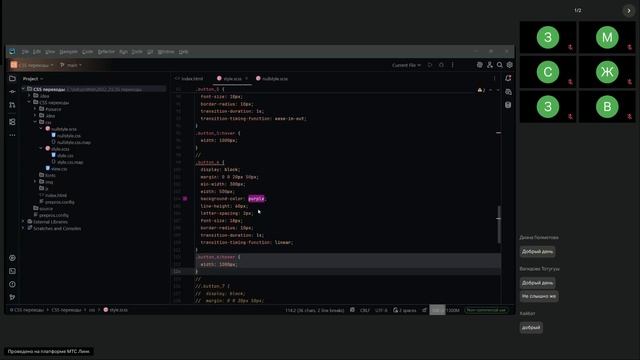
Task: Open the Project view dropdown
Action: point(33,78)
